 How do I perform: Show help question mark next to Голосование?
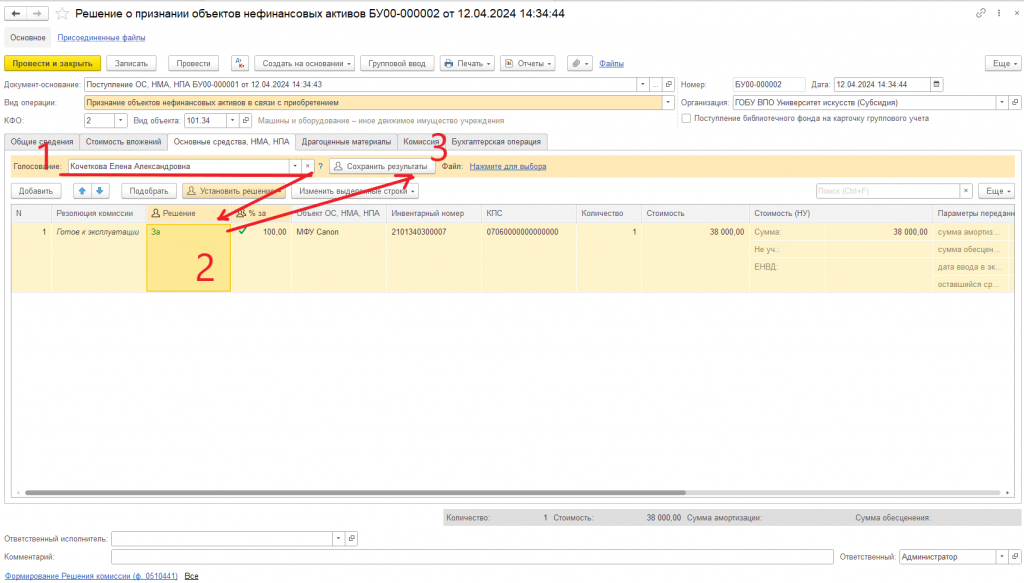[x=321, y=166]
